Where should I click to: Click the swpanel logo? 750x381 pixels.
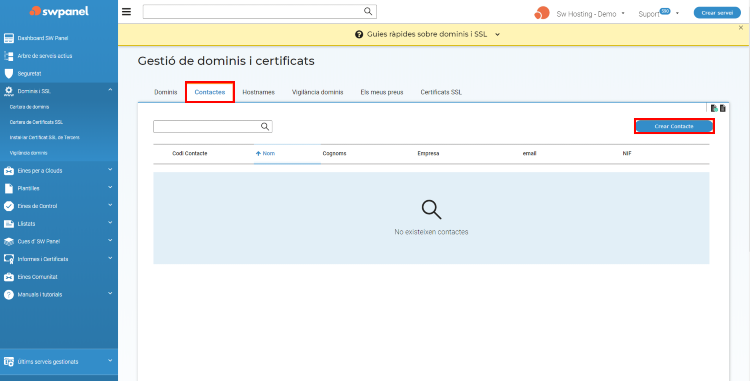tap(59, 11)
